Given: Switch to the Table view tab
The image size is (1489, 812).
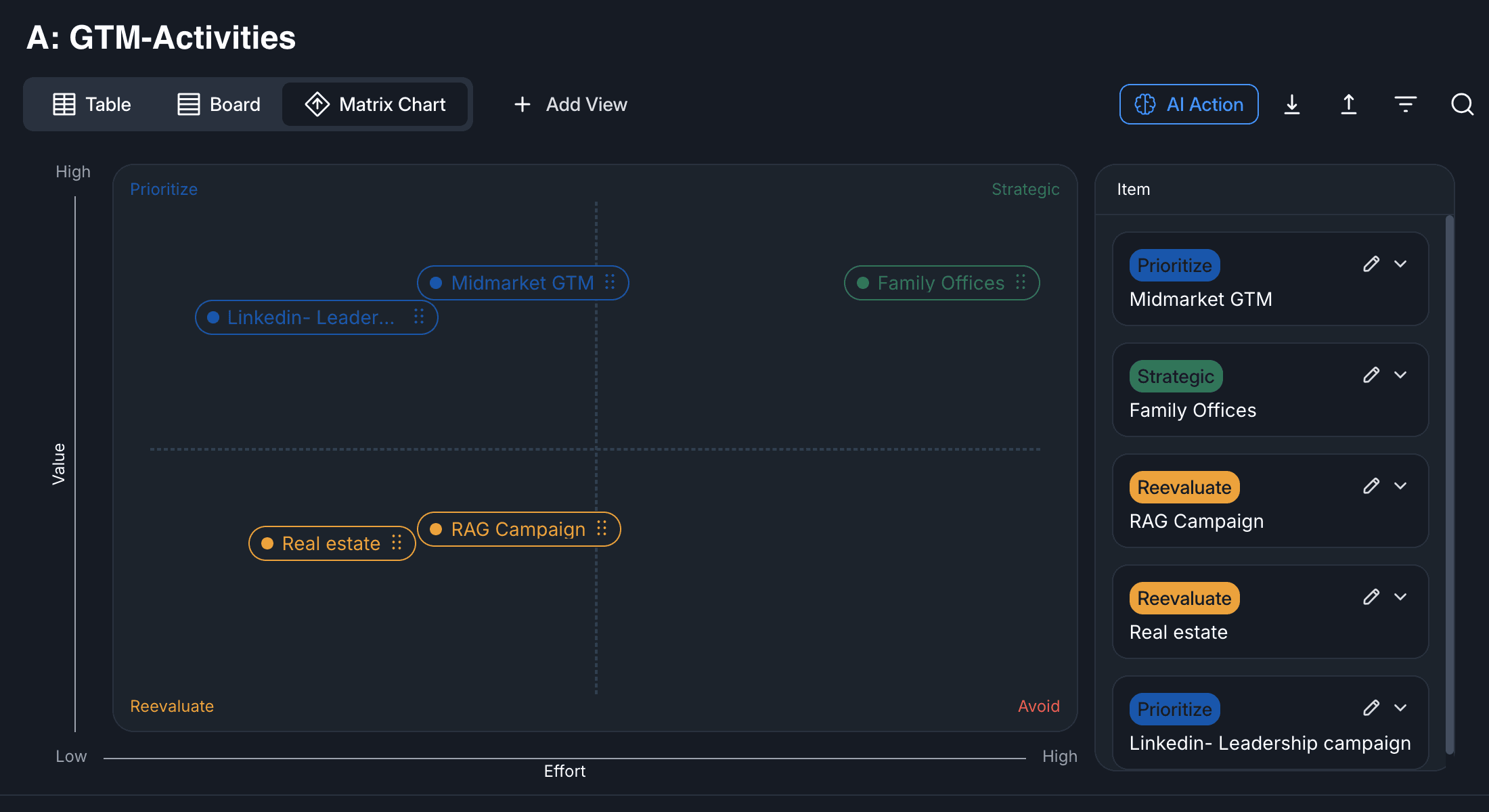Looking at the screenshot, I should coord(92,104).
